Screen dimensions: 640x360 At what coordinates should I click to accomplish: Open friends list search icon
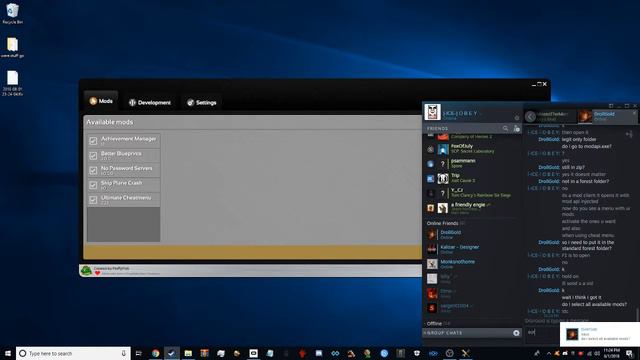click(x=505, y=128)
